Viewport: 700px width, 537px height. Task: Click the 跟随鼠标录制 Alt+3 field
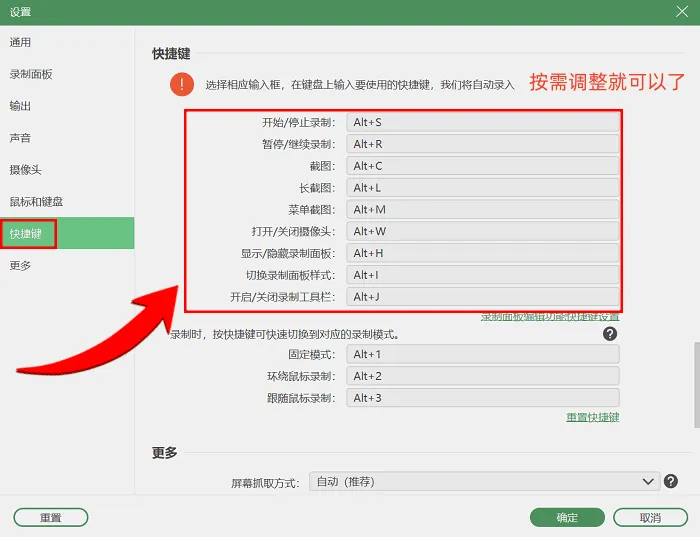click(x=483, y=398)
